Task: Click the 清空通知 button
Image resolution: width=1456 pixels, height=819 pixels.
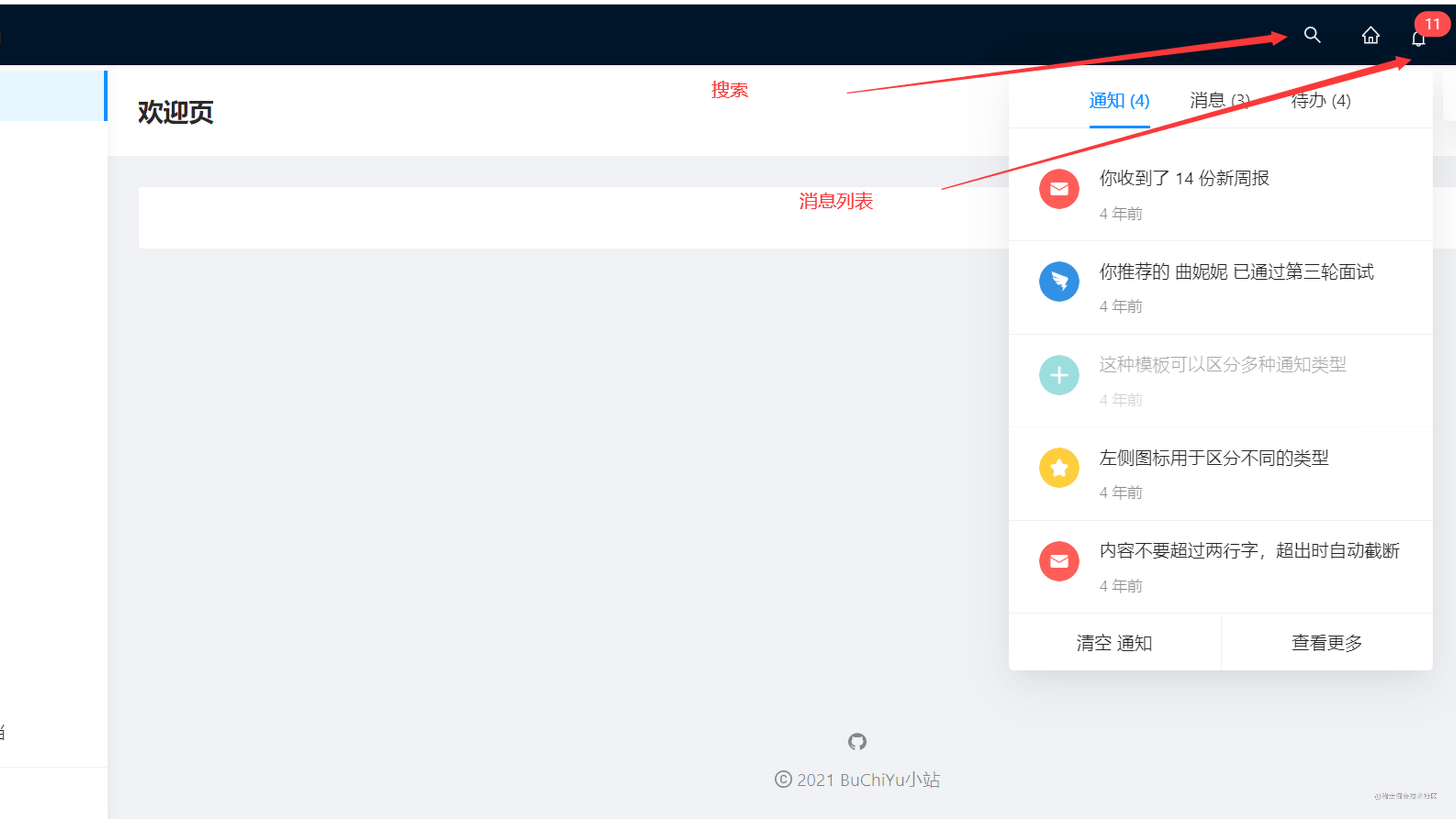Action: 1114,642
